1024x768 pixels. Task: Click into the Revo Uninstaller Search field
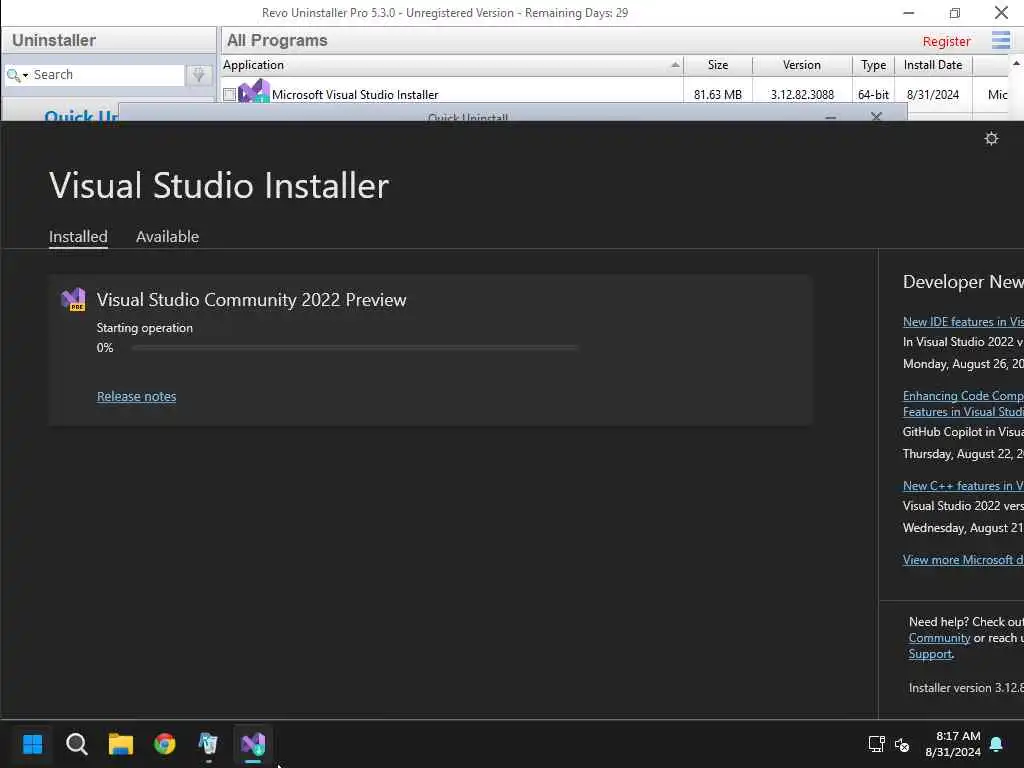(x=108, y=75)
